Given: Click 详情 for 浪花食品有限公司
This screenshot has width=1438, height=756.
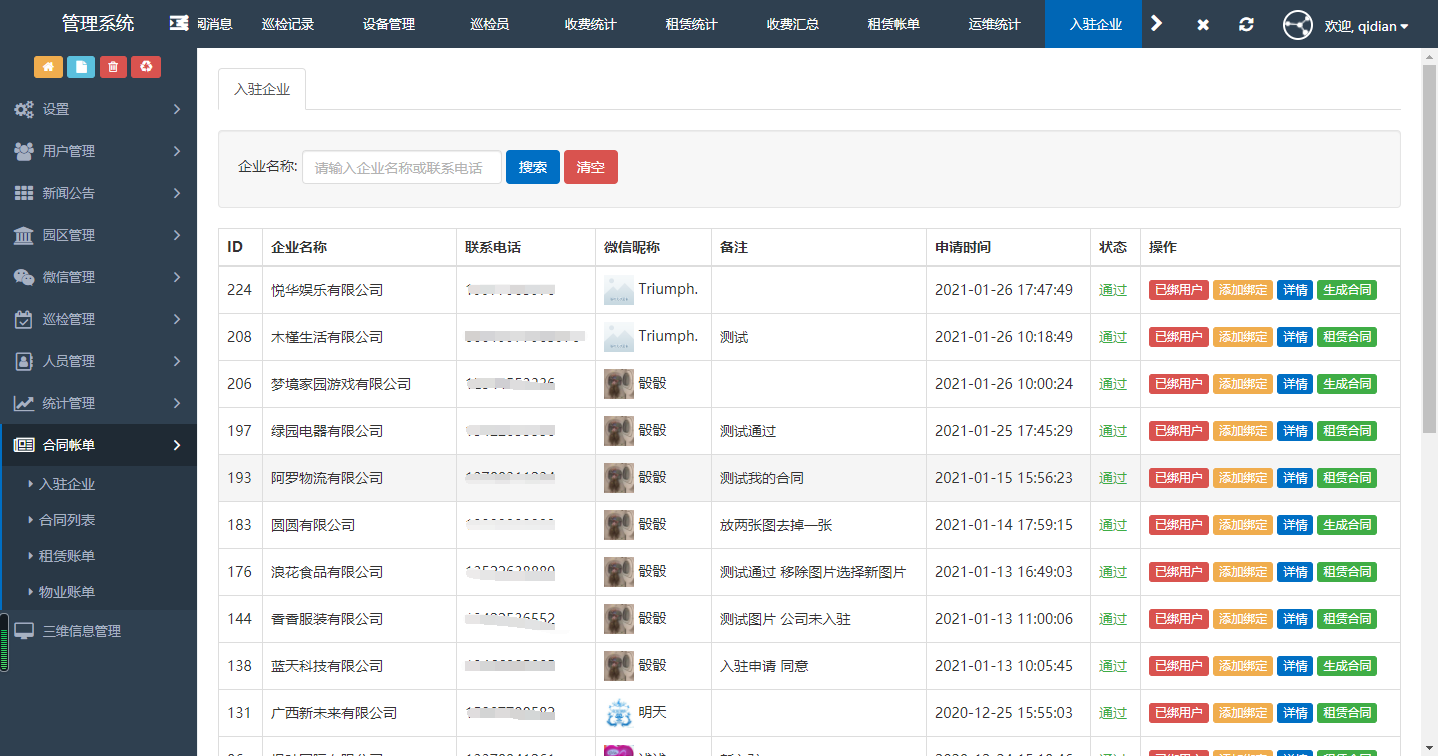Looking at the screenshot, I should pyautogui.click(x=1295, y=572).
